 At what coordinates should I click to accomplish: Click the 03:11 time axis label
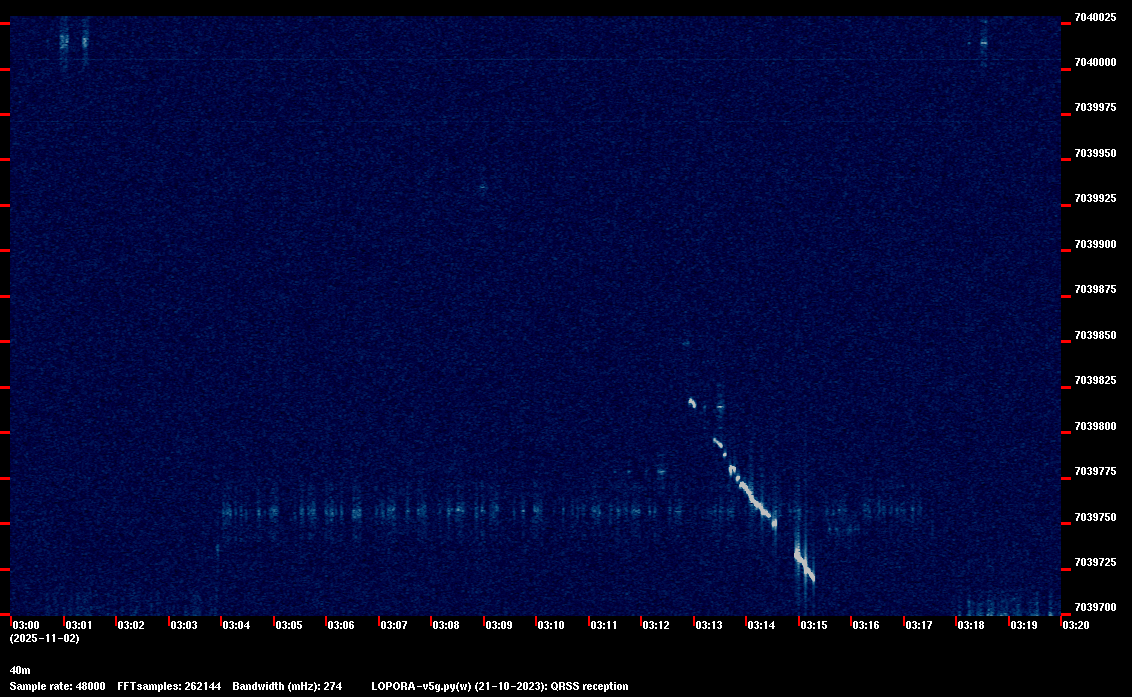tap(604, 625)
